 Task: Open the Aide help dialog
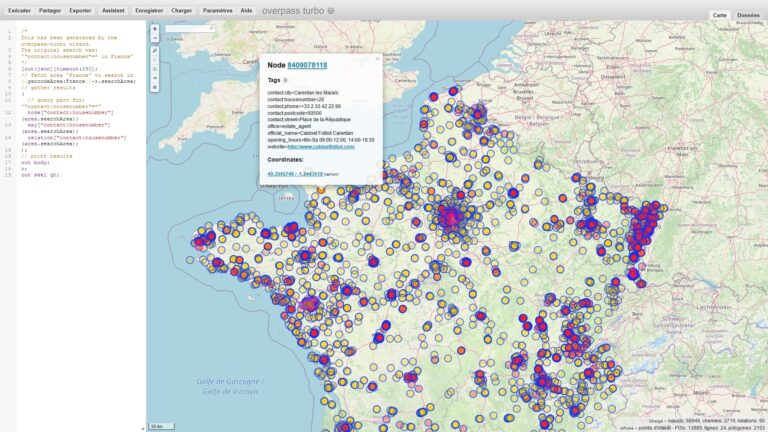coord(246,10)
